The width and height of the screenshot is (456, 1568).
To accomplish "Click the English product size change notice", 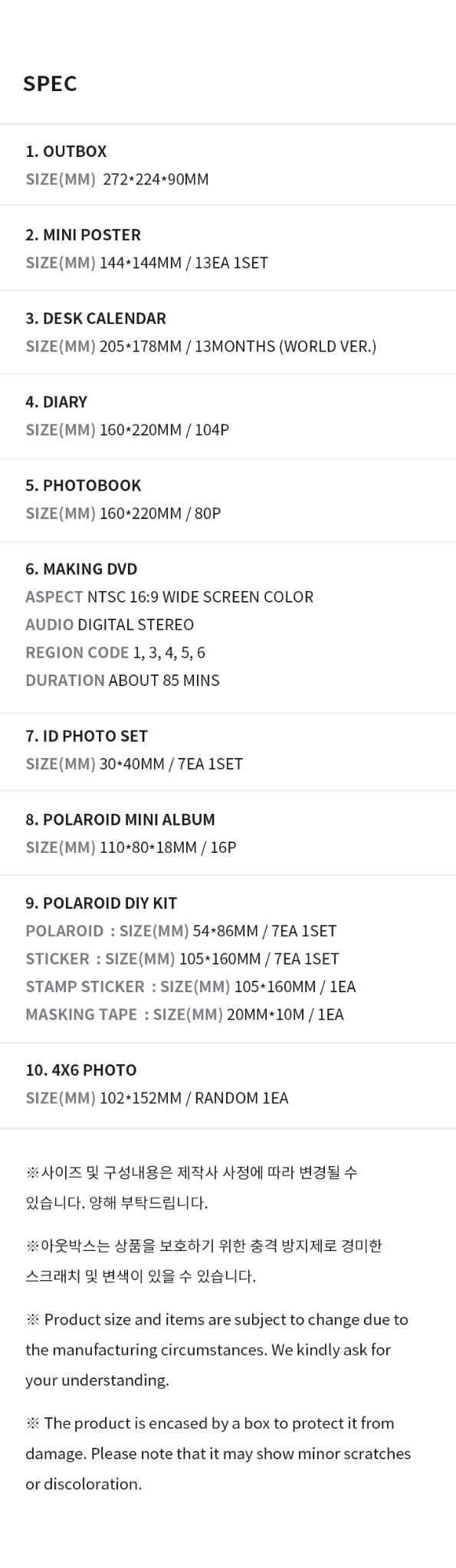I will (x=217, y=1350).
